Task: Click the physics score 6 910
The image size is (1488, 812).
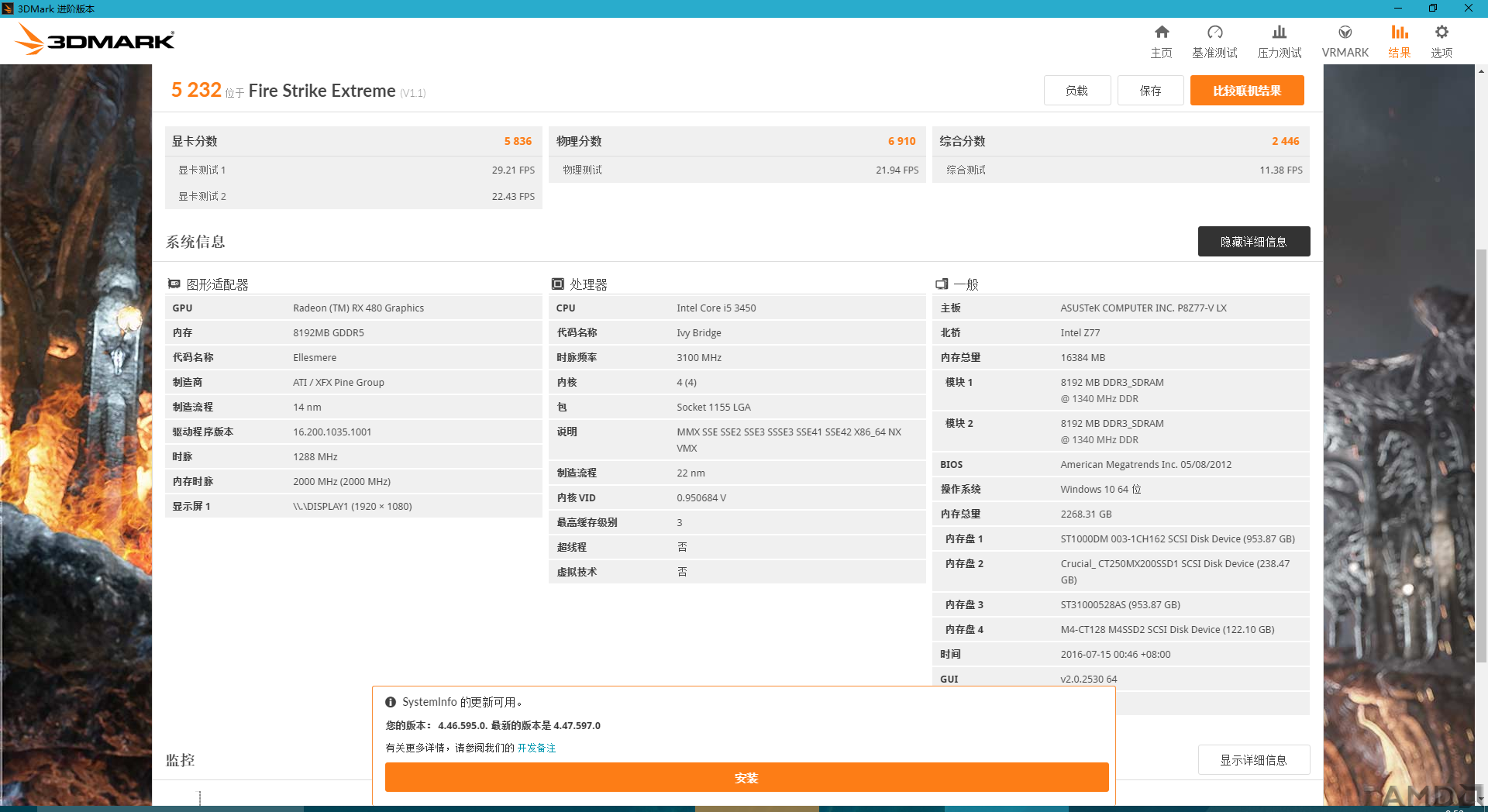Action: pyautogui.click(x=901, y=141)
